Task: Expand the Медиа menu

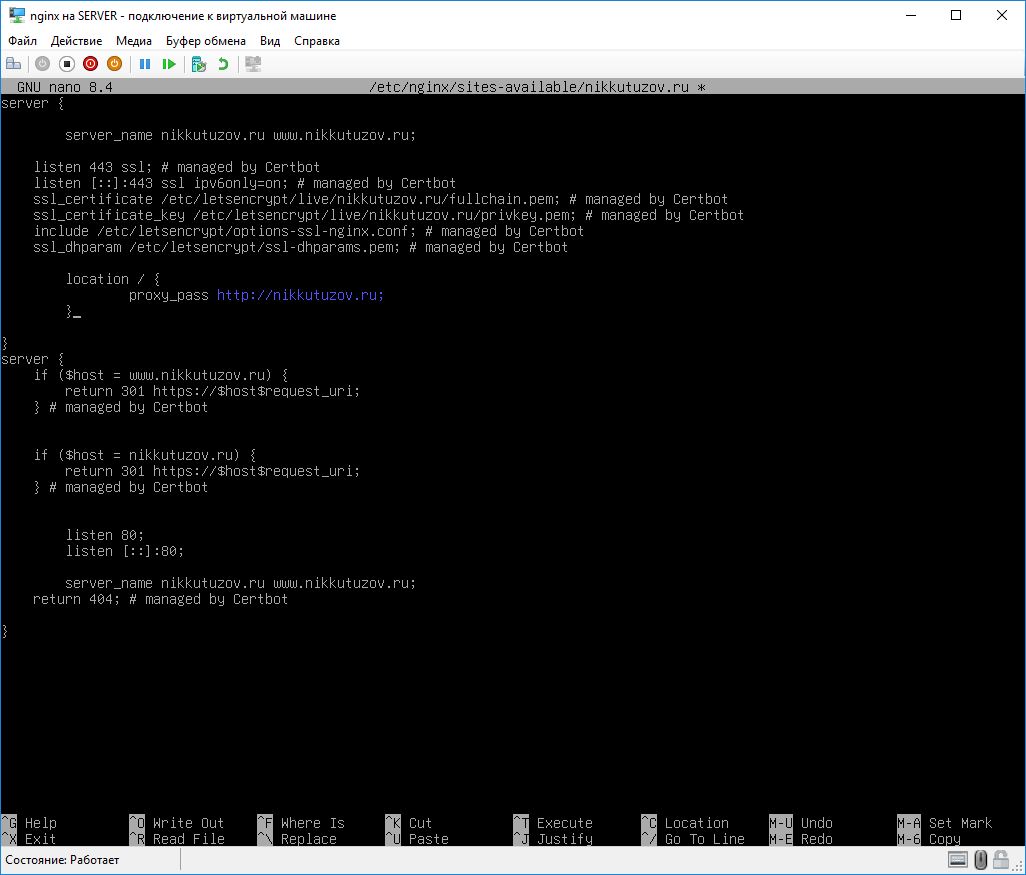Action: [134, 41]
